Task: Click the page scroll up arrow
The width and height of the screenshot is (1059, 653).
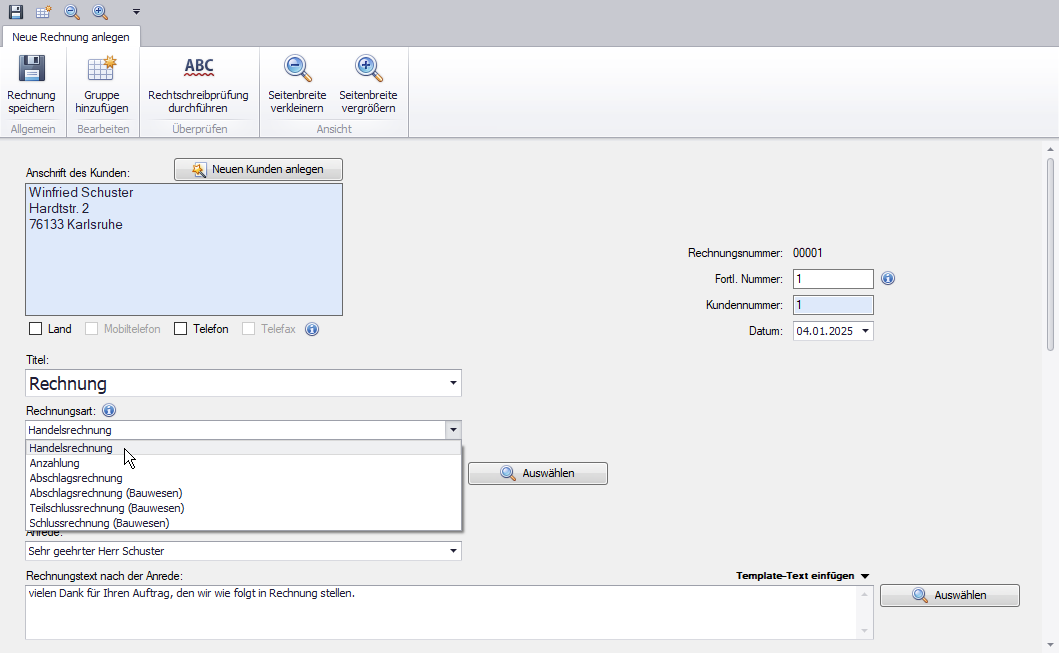Action: pyautogui.click(x=1050, y=149)
